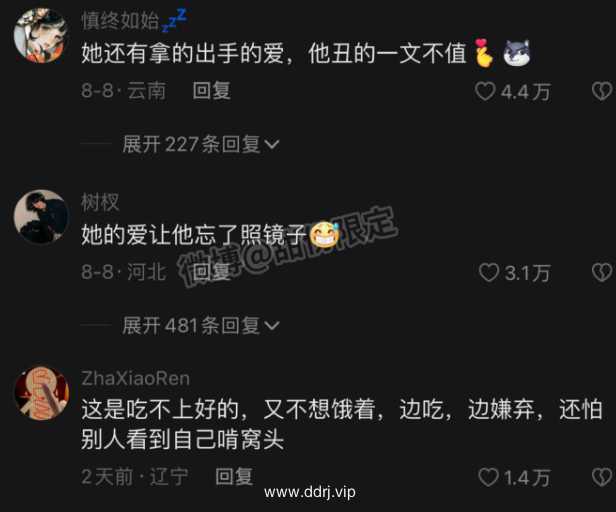Image resolution: width=616 pixels, height=512 pixels.
Task: Dislike ZhaXiaoRen's comment broken heart icon
Action: tap(602, 477)
